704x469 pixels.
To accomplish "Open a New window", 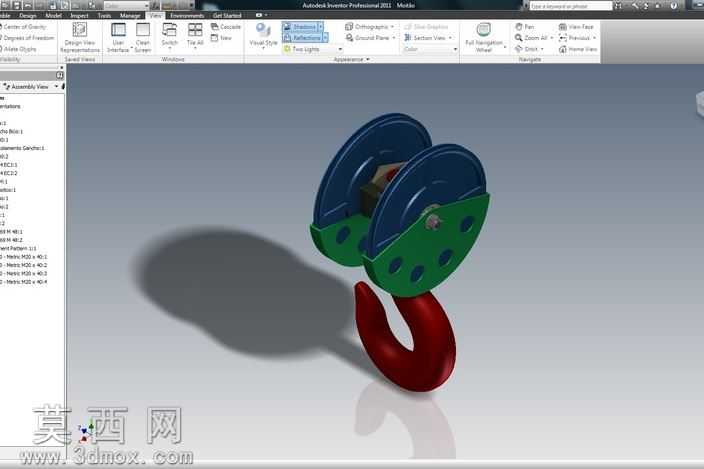I will pos(221,38).
